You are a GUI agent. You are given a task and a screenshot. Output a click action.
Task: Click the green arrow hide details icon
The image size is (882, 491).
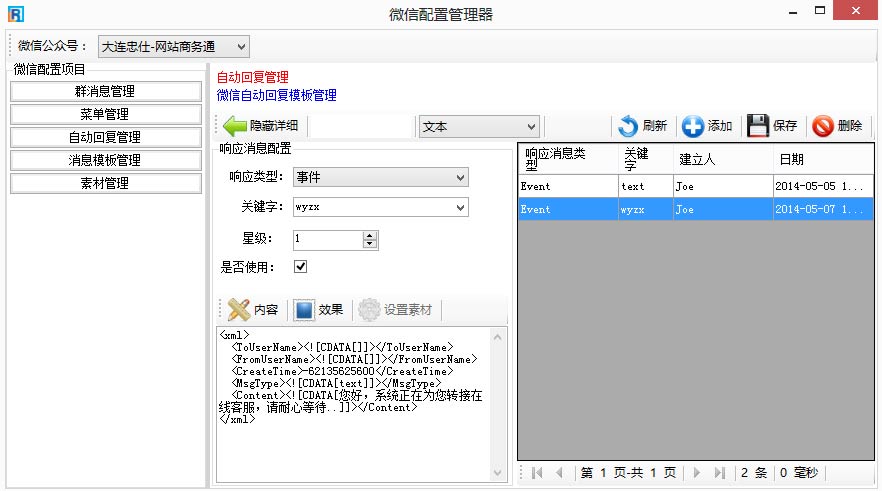(x=235, y=126)
